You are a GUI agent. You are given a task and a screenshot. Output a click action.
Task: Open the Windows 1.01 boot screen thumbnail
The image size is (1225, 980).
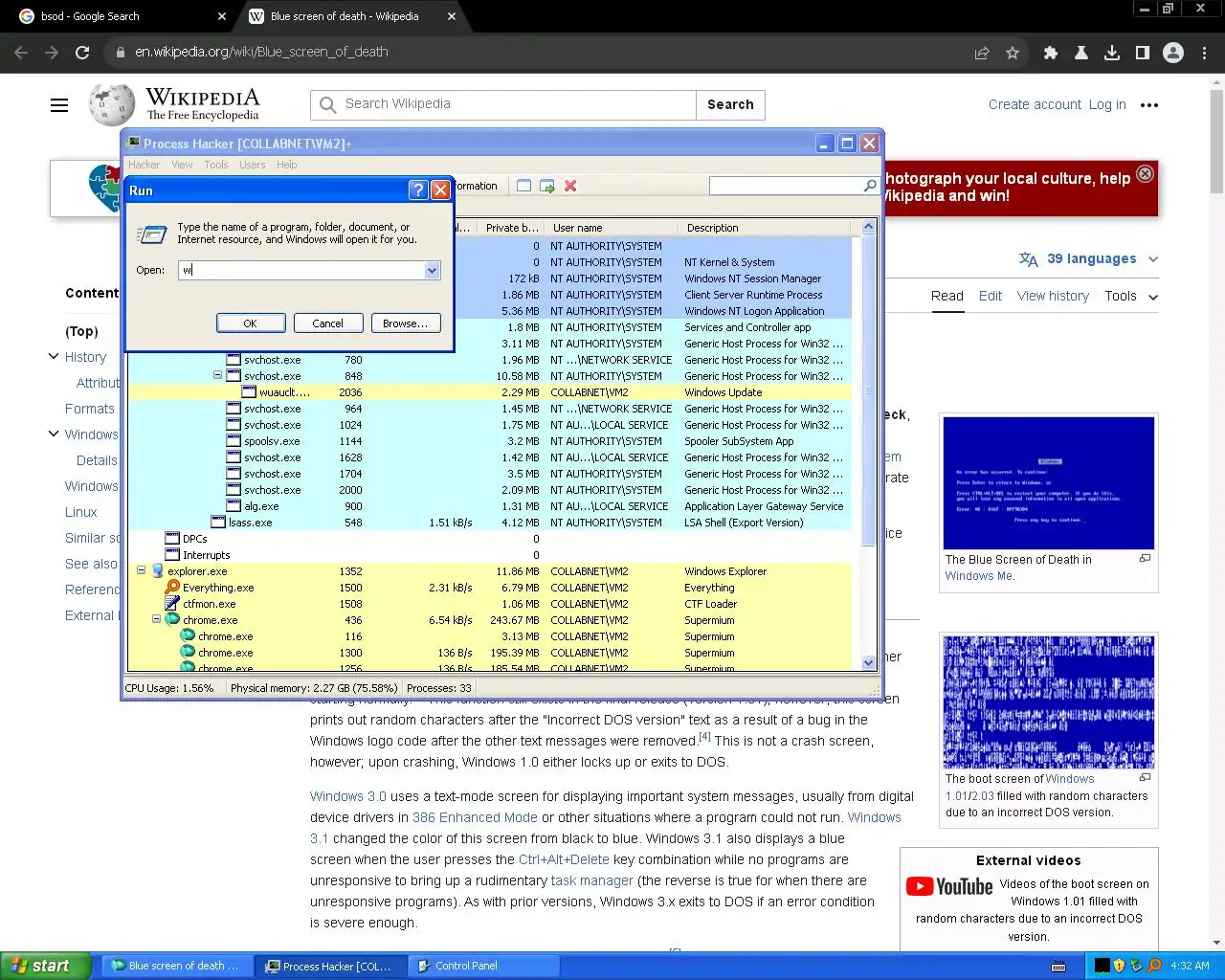[1048, 702]
